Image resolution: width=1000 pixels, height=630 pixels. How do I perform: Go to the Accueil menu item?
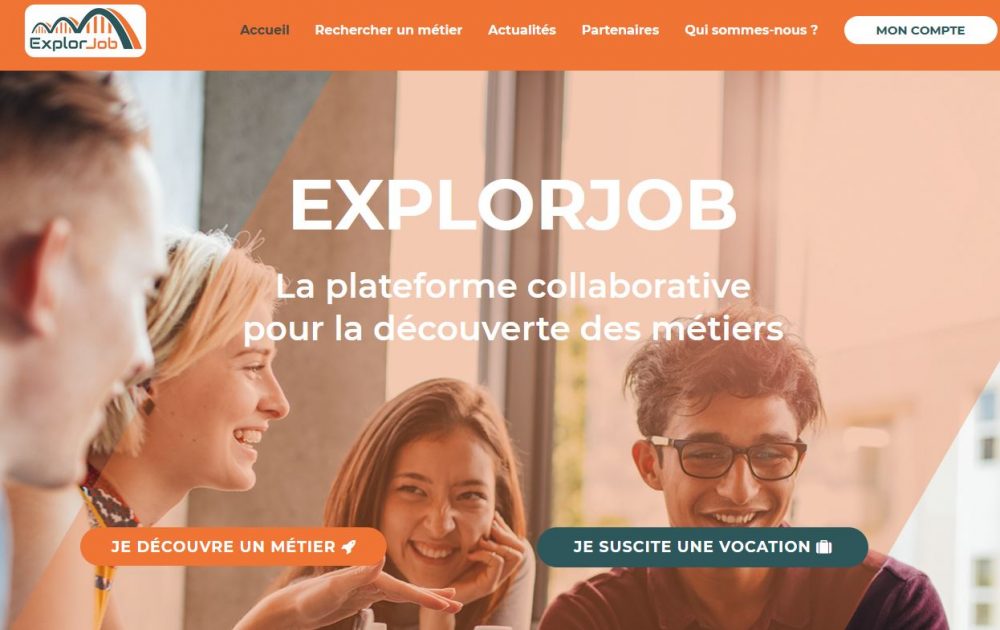pyautogui.click(x=264, y=30)
